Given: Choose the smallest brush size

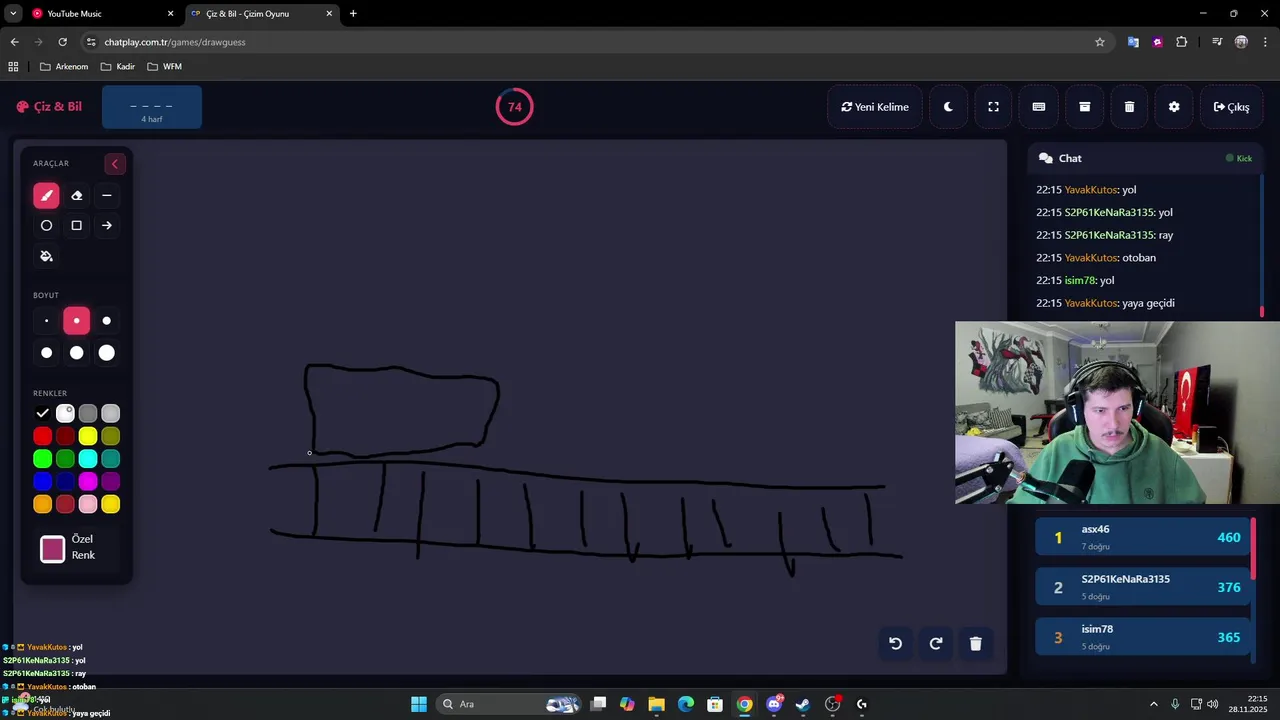Looking at the screenshot, I should (x=46, y=321).
